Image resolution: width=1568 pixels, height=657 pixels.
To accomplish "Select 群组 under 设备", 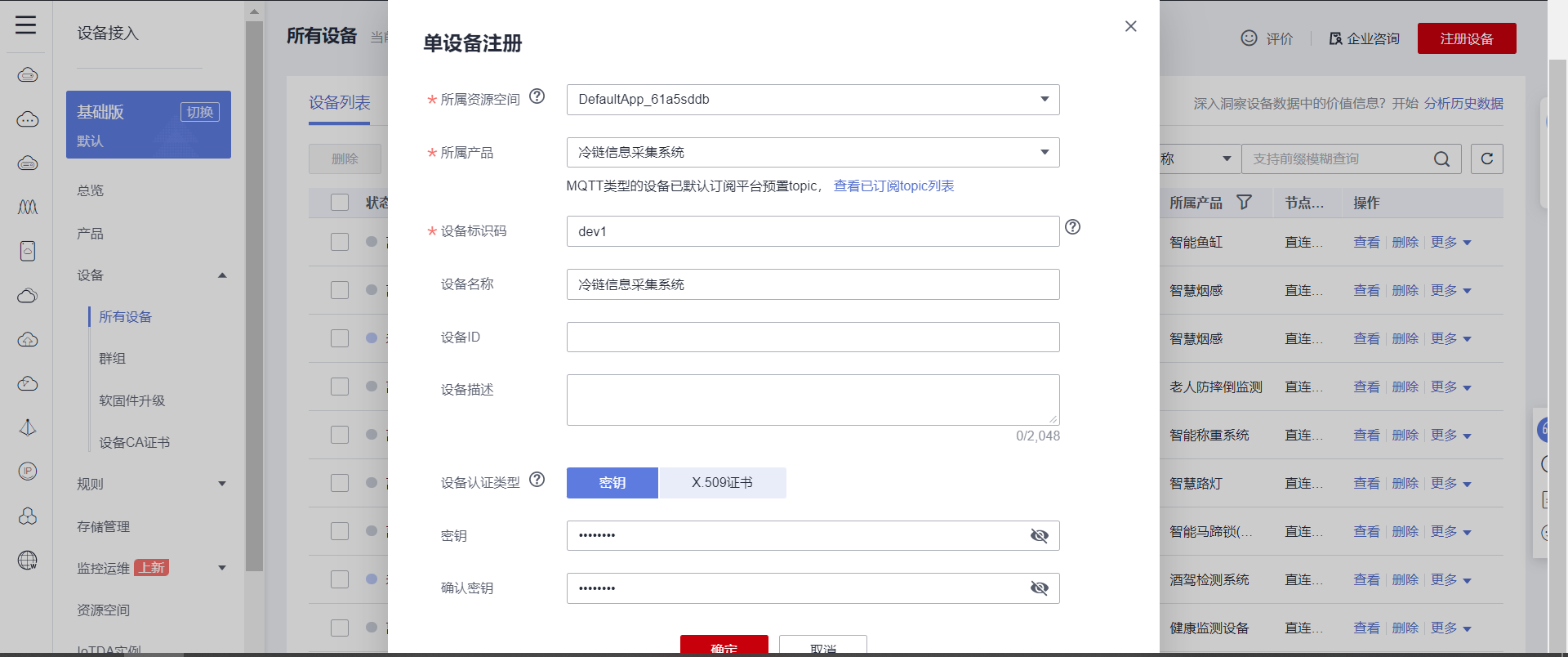I will point(113,359).
